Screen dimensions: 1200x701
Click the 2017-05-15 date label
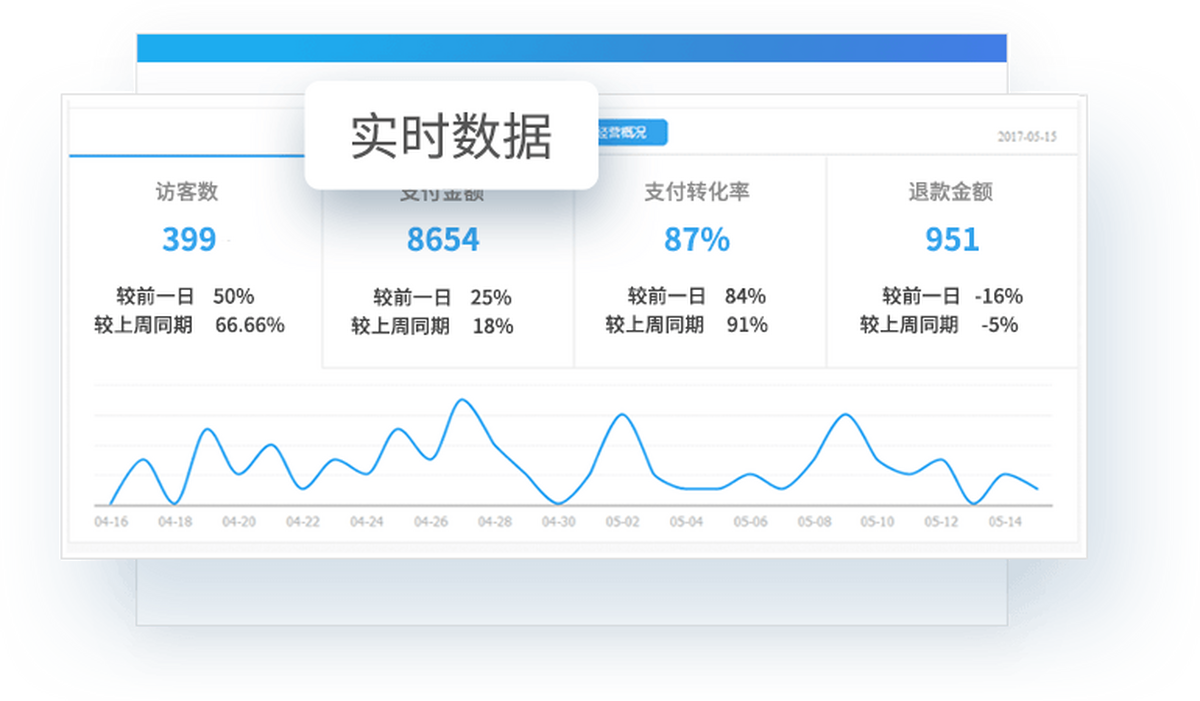[1027, 137]
